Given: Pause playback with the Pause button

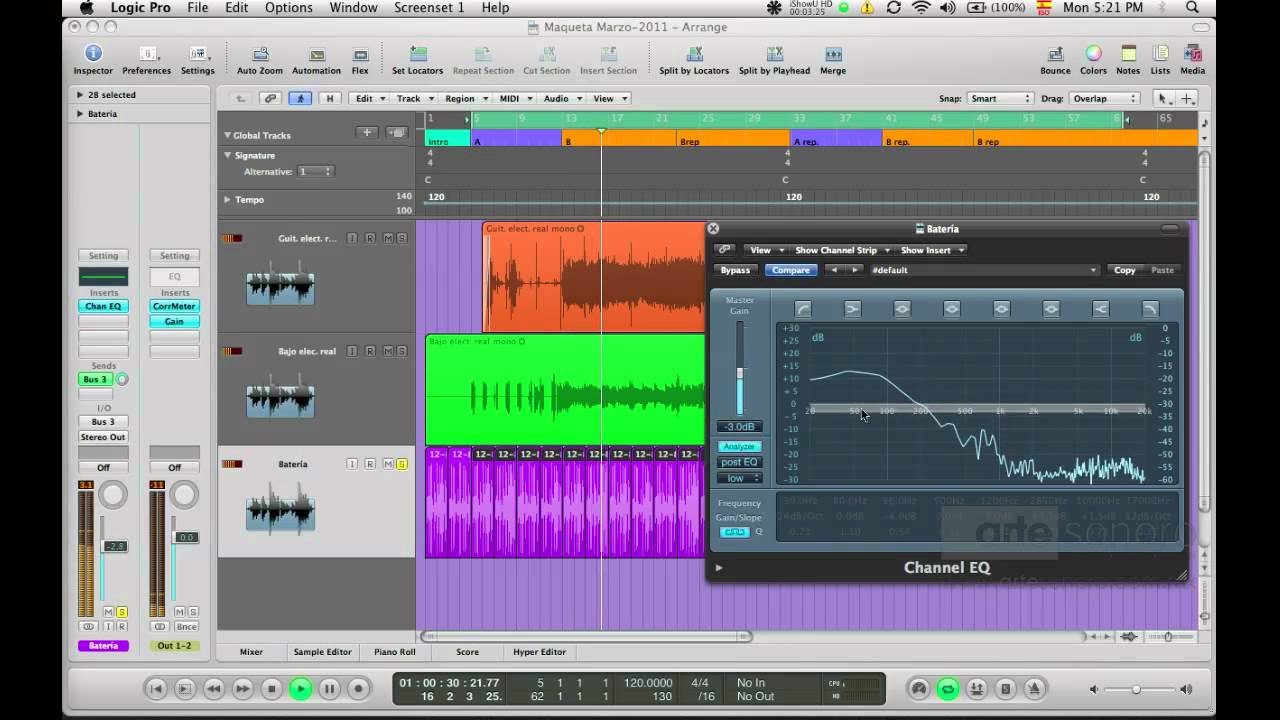Looking at the screenshot, I should tap(329, 688).
